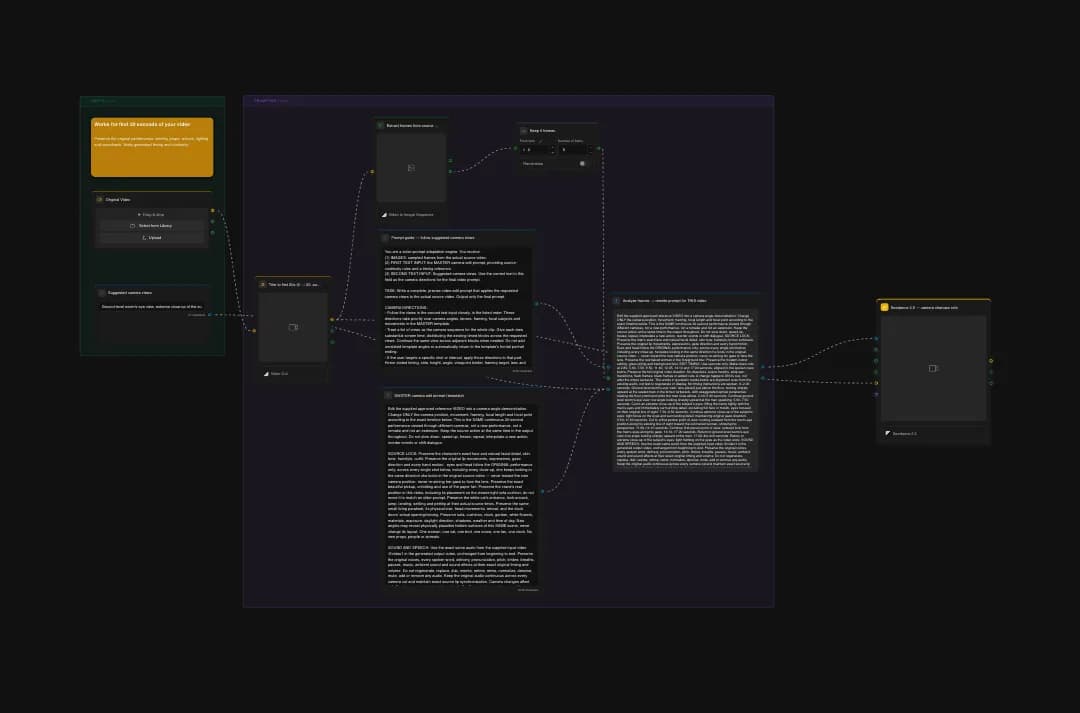Viewport: 1080px width, 713px height.
Task: Click the Prompt guide node icon
Action: coord(385,238)
